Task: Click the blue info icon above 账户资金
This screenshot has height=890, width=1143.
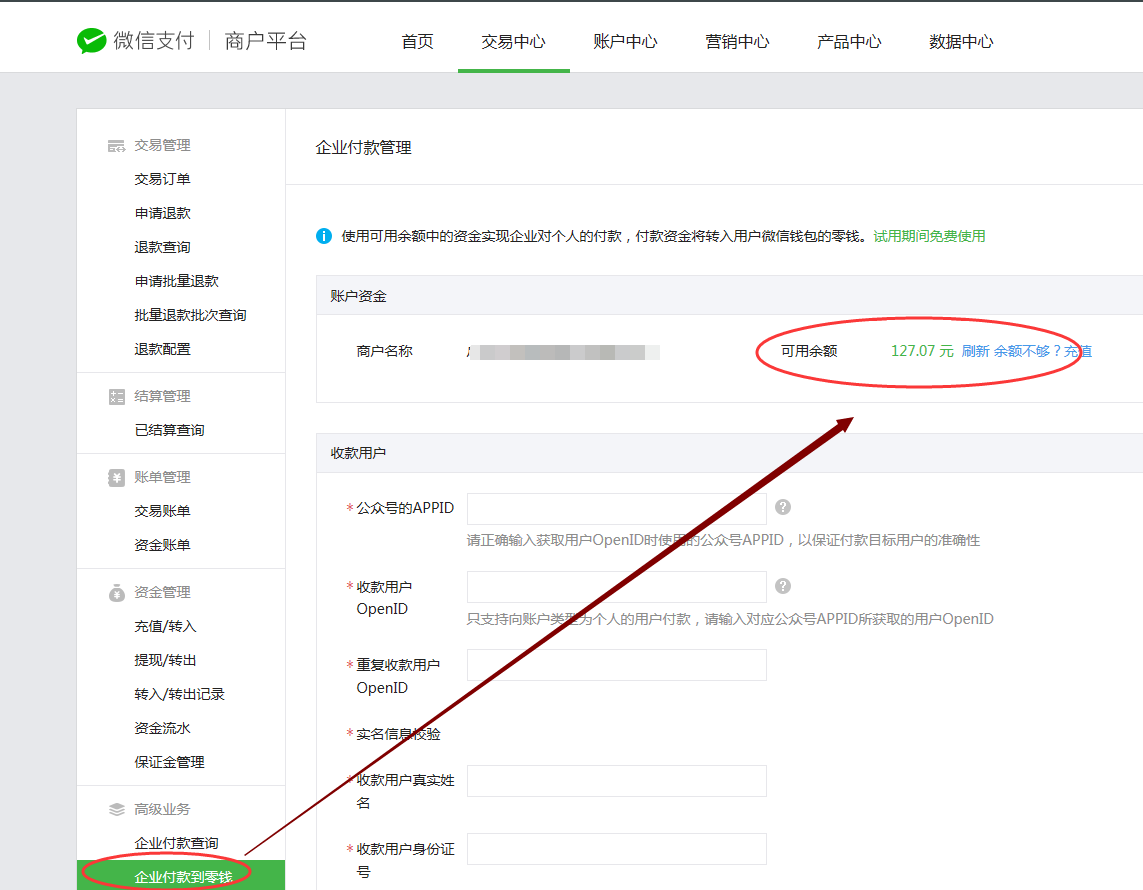Action: [x=324, y=236]
